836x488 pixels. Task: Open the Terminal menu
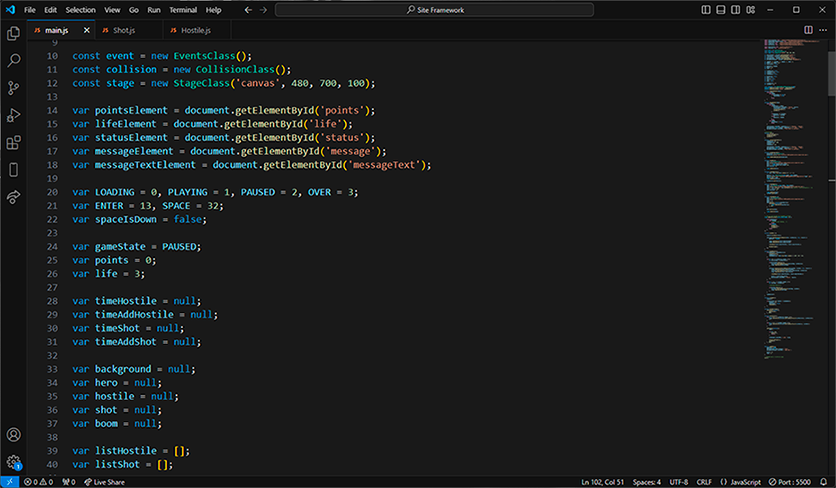183,9
